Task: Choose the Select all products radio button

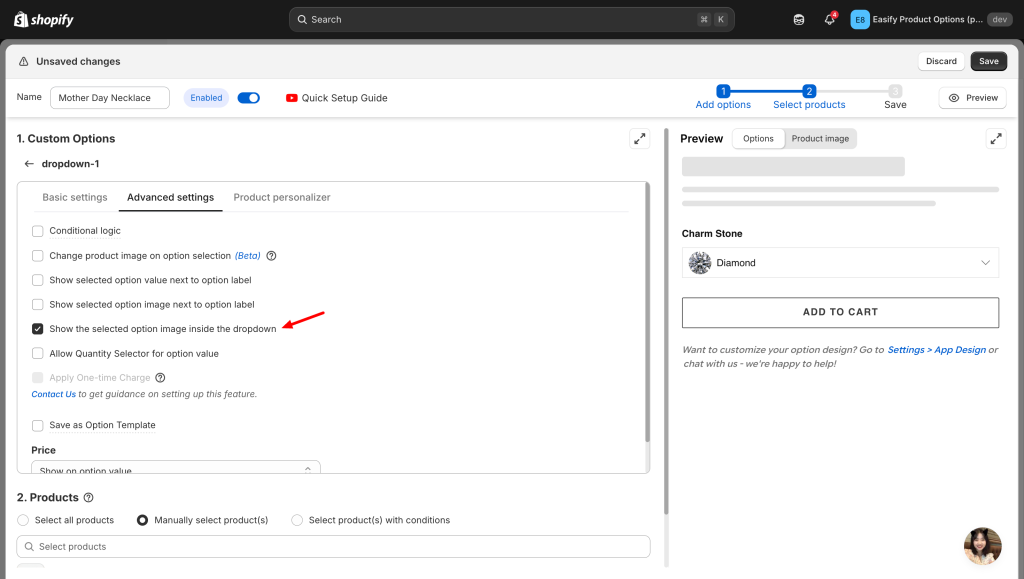Action: click(x=24, y=520)
